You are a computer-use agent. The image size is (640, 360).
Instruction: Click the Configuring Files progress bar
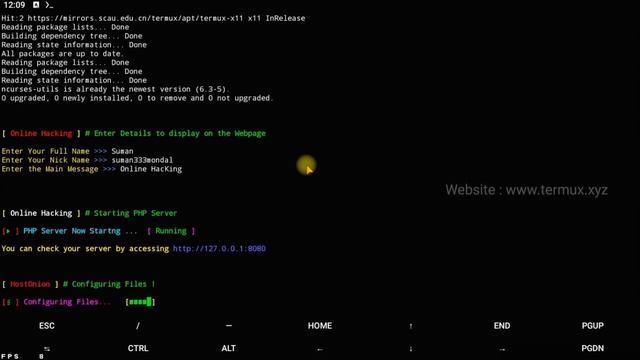(140, 302)
